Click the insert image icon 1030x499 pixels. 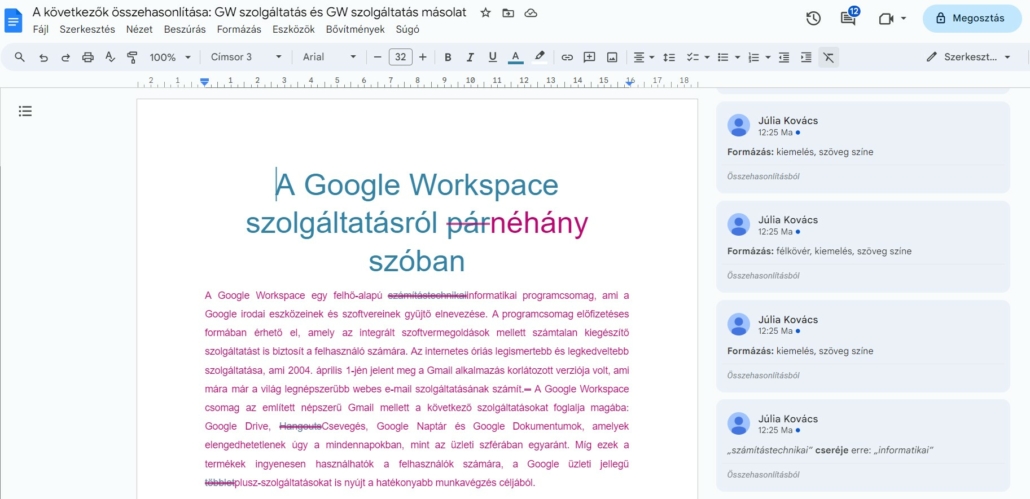click(612, 57)
